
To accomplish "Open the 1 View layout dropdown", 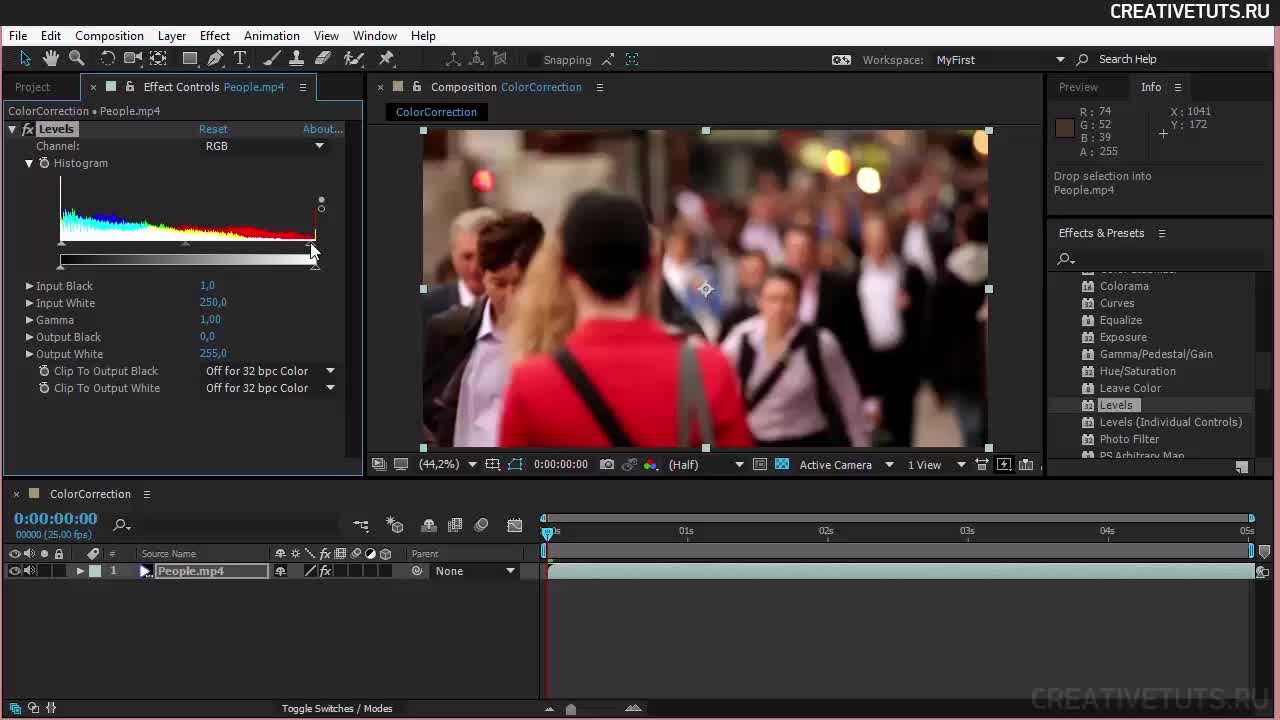I will [x=937, y=464].
